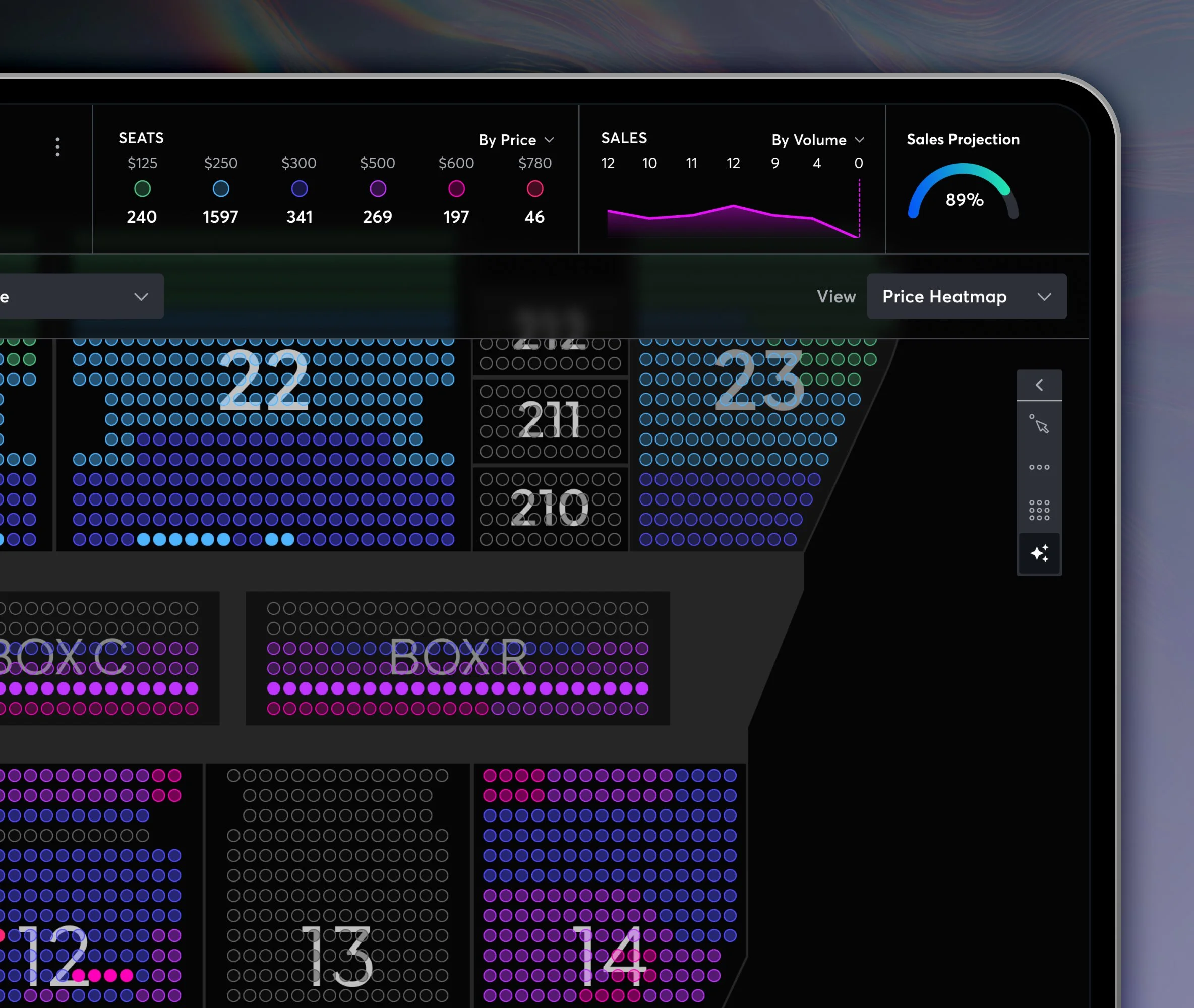Toggle the $780 red price tier circle
The height and width of the screenshot is (1008, 1194).
coord(534,188)
